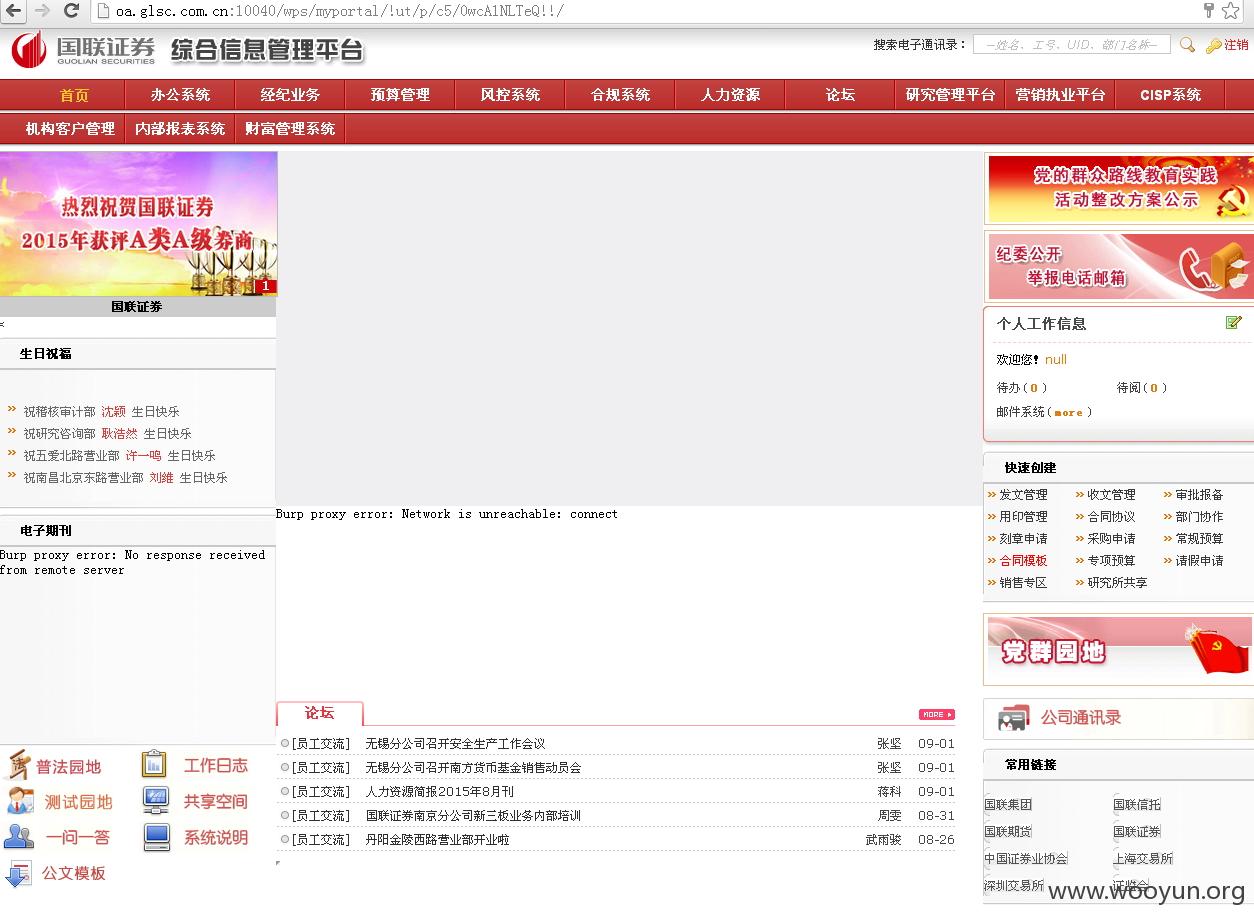Open the 用印管理 quick-create link
This screenshot has height=920, width=1254.
[x=1023, y=517]
